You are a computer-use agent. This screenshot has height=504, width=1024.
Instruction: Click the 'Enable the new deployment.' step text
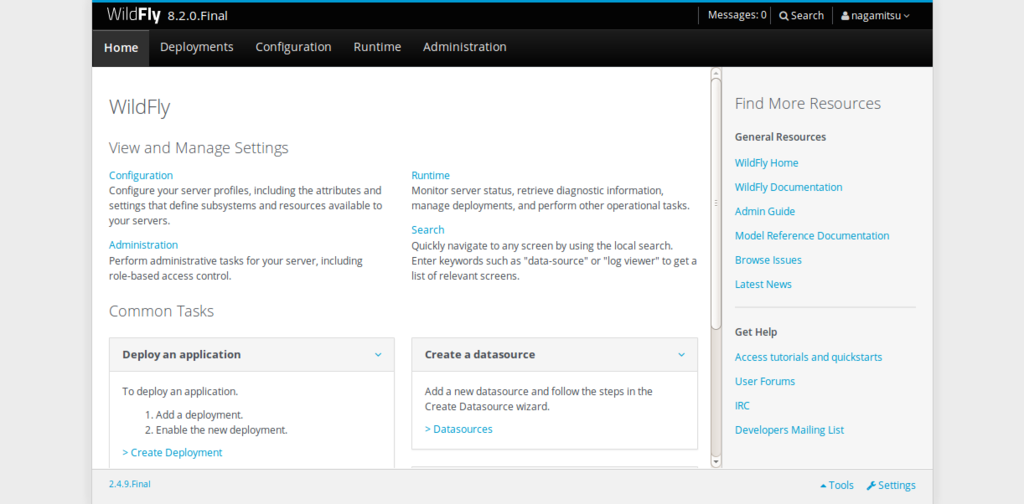click(x=221, y=430)
